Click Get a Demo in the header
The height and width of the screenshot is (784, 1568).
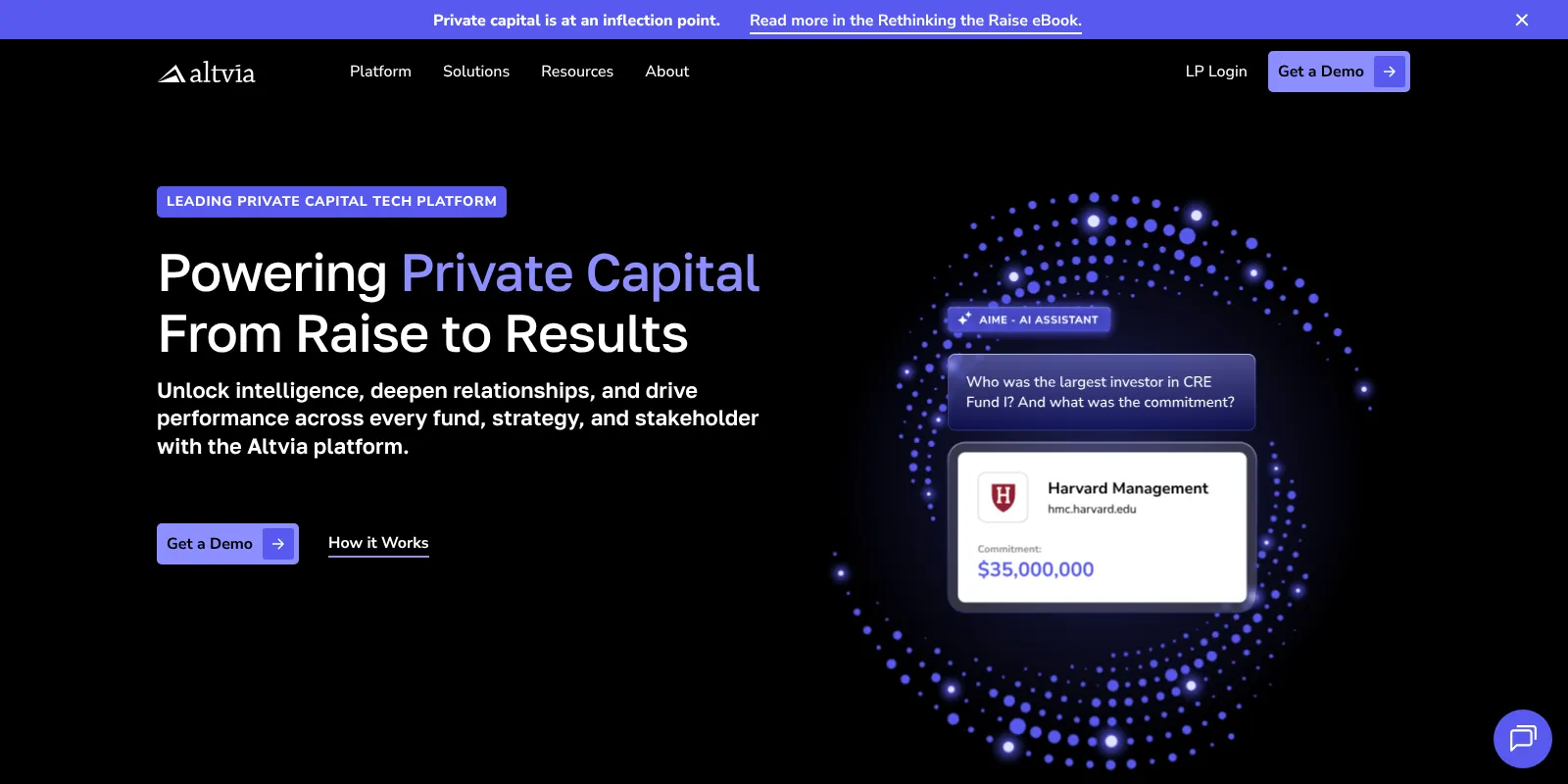(1339, 72)
